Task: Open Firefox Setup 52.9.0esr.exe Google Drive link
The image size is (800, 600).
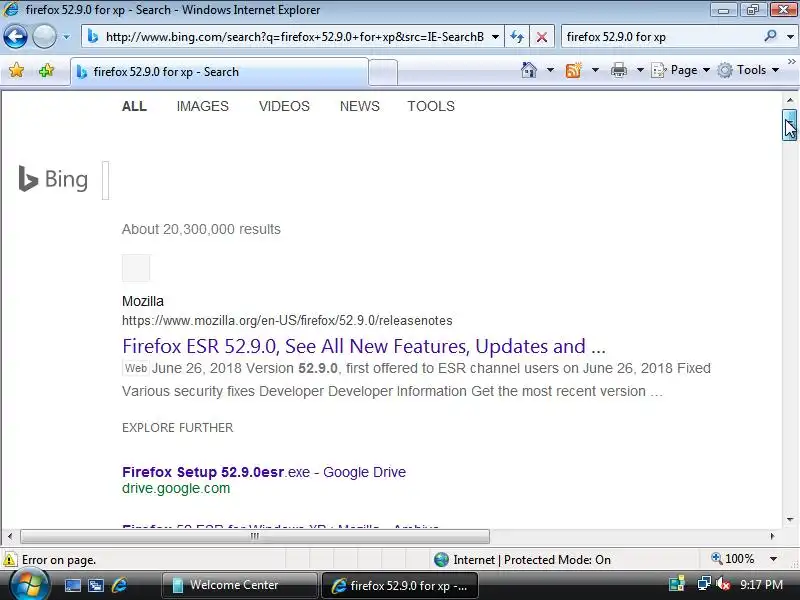Action: pyautogui.click(x=264, y=472)
